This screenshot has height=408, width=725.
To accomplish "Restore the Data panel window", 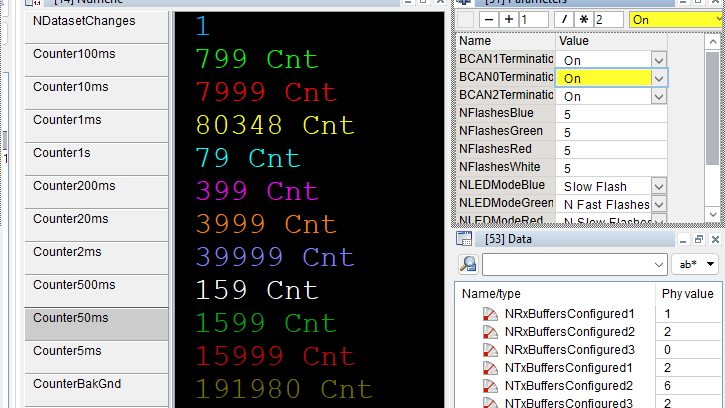I will (x=699, y=239).
